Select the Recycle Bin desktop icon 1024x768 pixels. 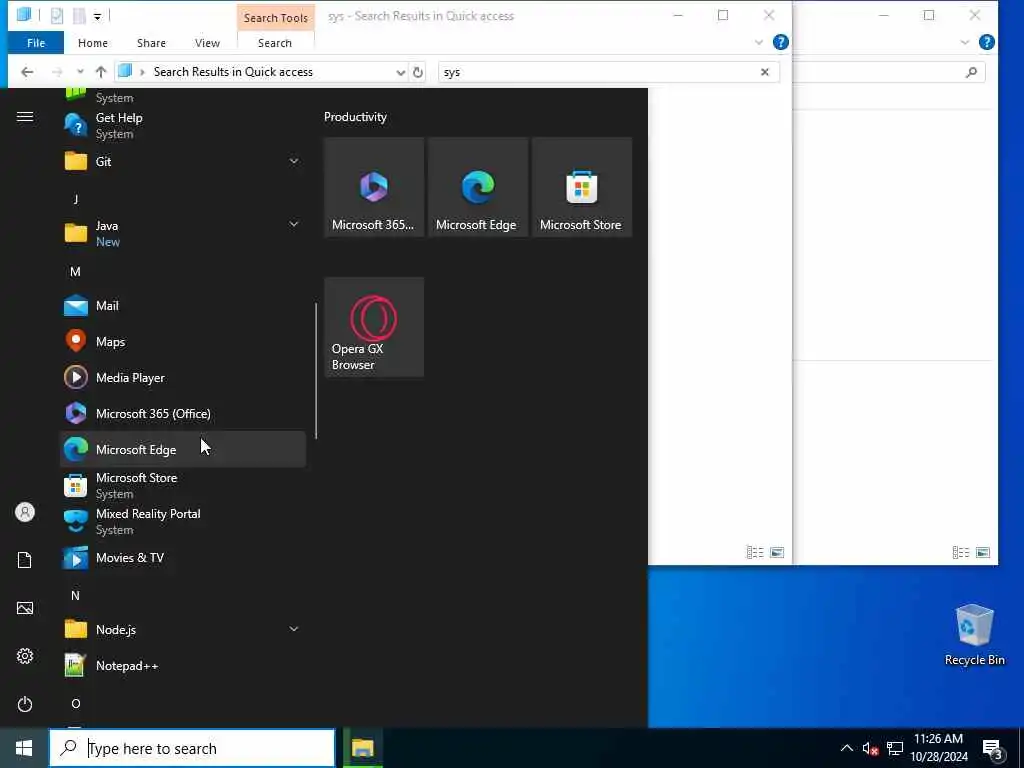point(974,635)
